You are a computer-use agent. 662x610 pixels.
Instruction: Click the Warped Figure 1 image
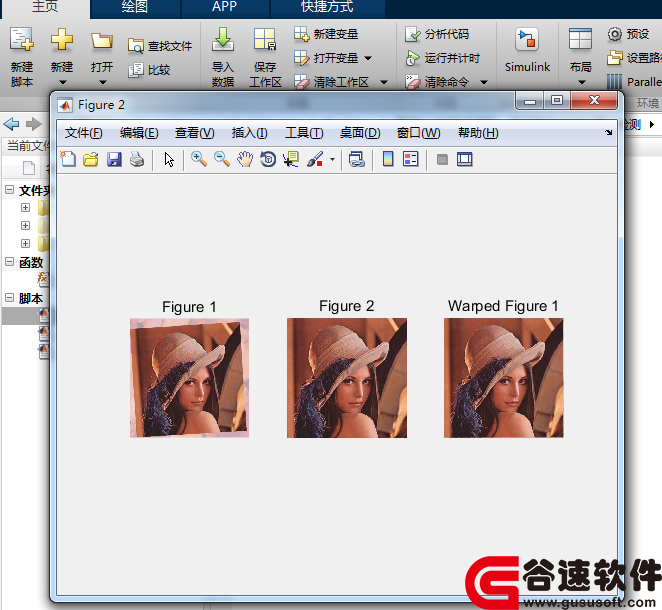[503, 378]
